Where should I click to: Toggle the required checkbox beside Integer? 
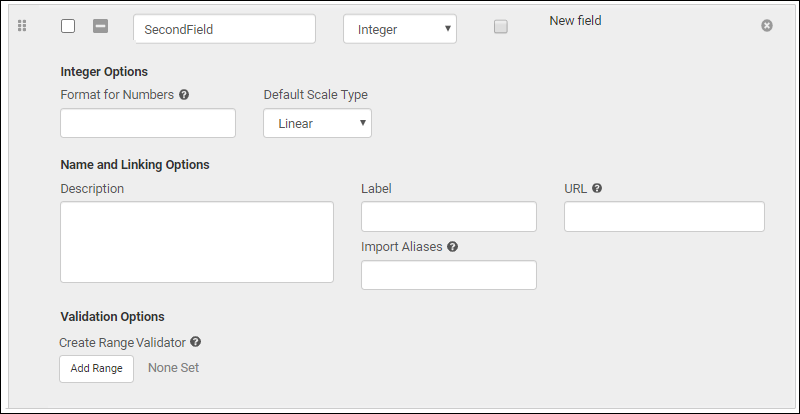501,27
